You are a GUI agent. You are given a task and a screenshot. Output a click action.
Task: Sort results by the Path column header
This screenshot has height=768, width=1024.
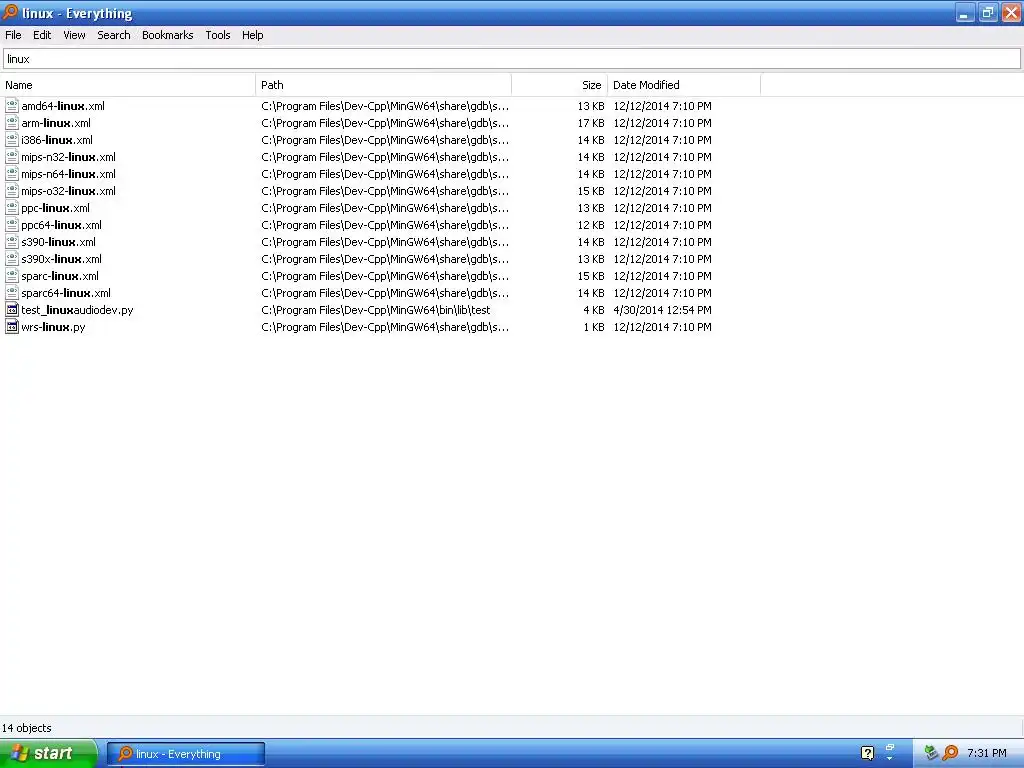coord(383,85)
